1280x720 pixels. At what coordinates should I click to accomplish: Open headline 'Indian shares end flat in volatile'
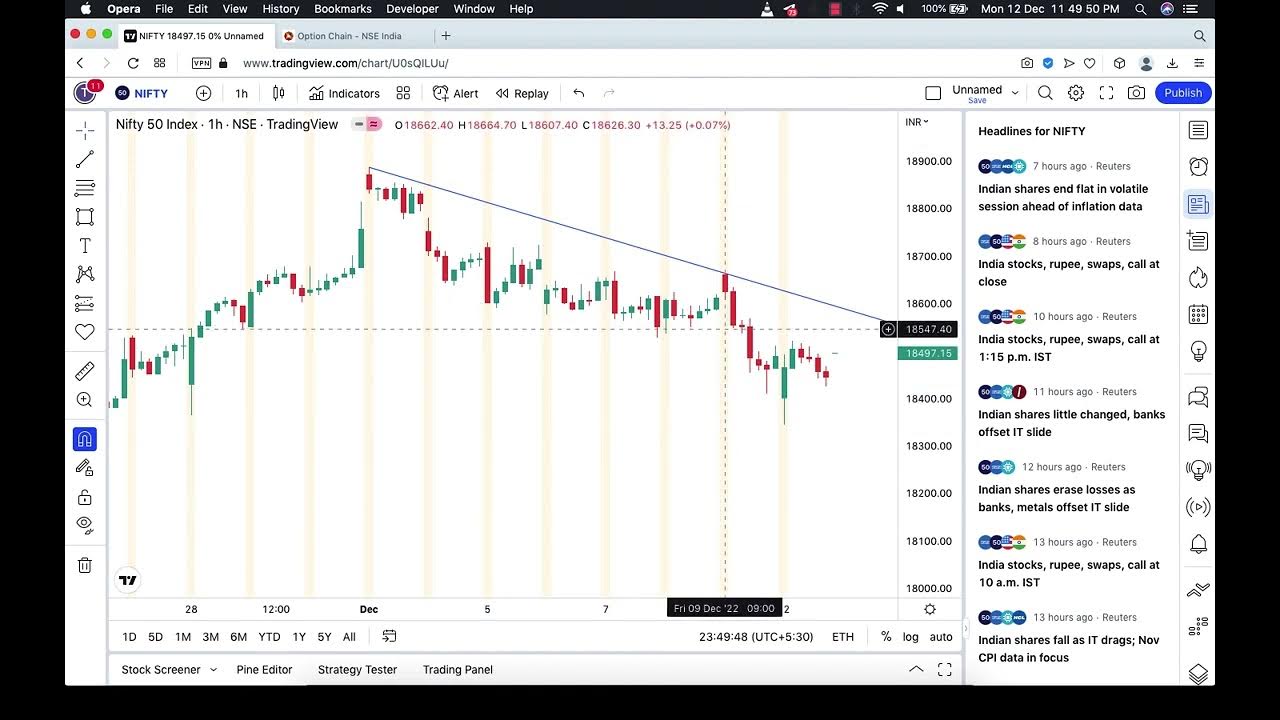point(1063,198)
